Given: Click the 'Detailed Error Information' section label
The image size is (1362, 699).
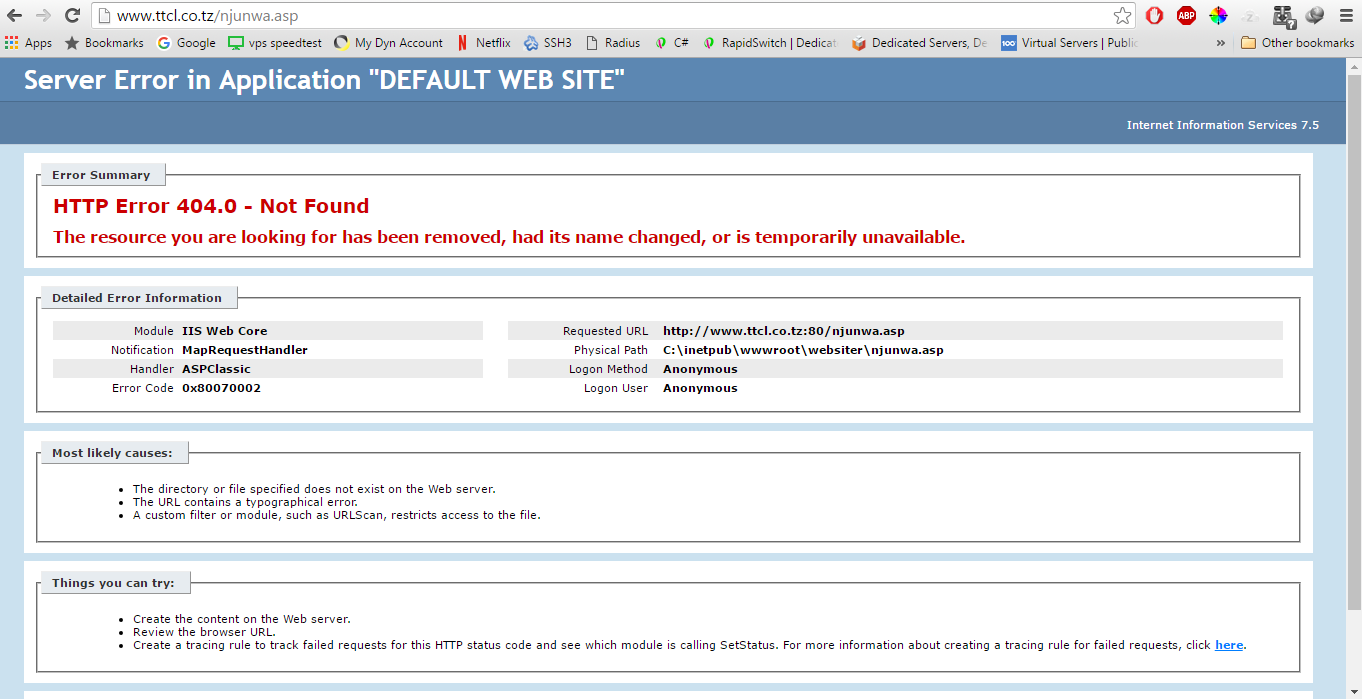Looking at the screenshot, I should pos(137,298).
